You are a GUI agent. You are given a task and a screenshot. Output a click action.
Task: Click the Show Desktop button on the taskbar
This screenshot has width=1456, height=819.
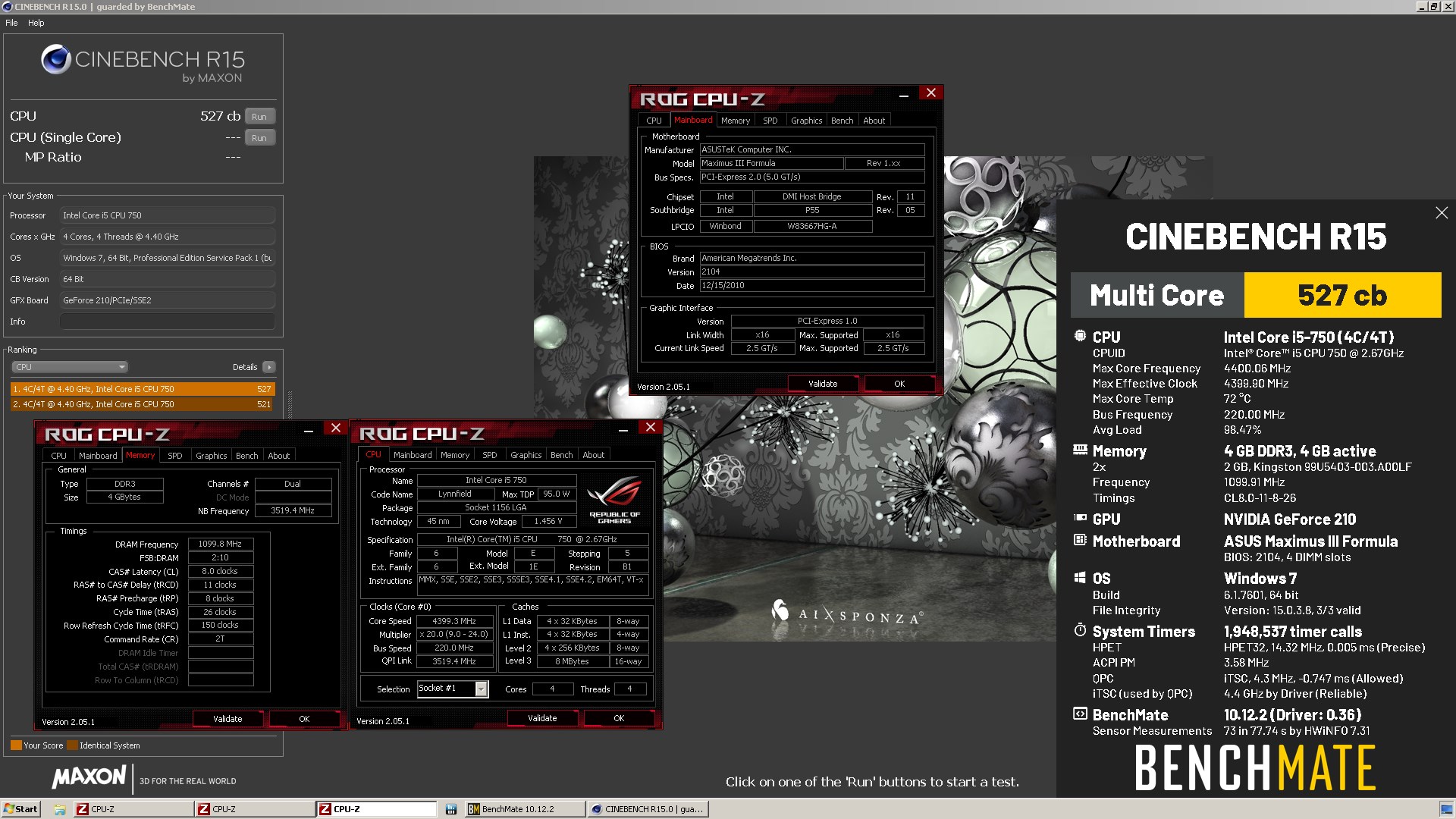tap(1447, 809)
